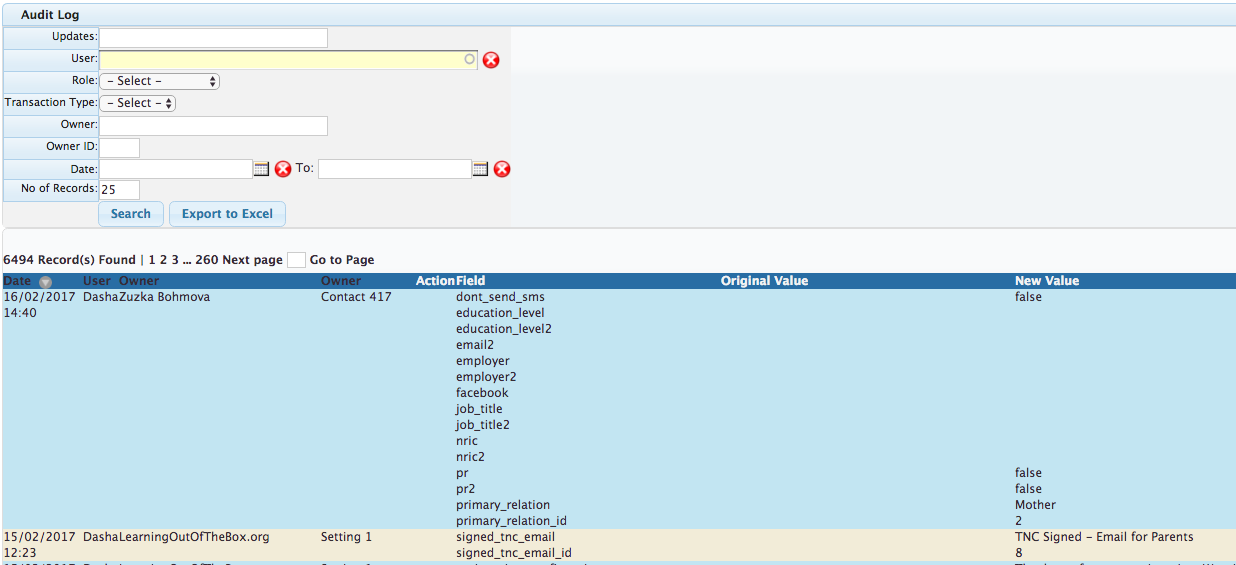This screenshot has height=565, width=1236.
Task: Focus the Updates input field
Action: 213,38
